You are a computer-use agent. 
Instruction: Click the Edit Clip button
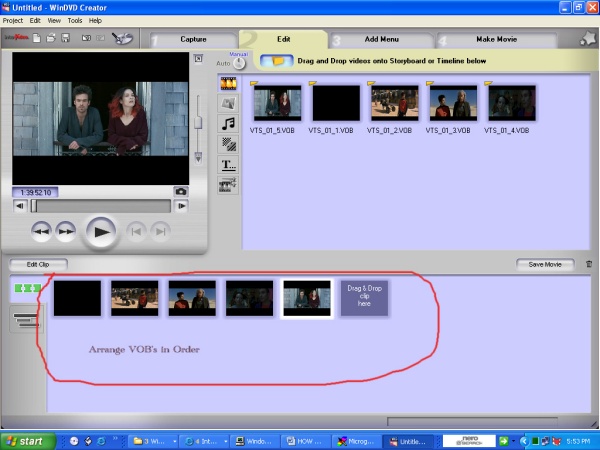coord(38,264)
